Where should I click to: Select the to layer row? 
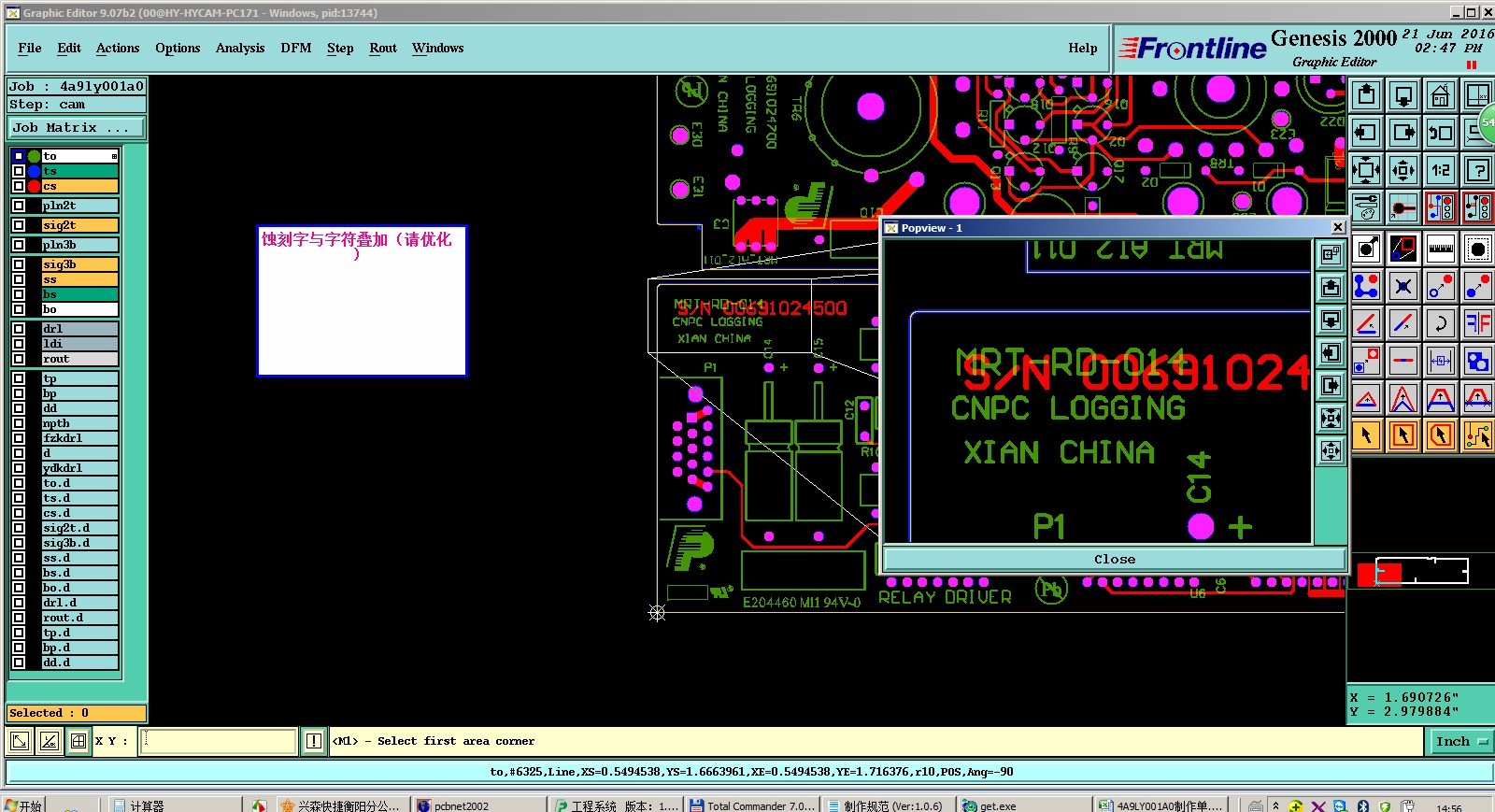pyautogui.click(x=80, y=156)
